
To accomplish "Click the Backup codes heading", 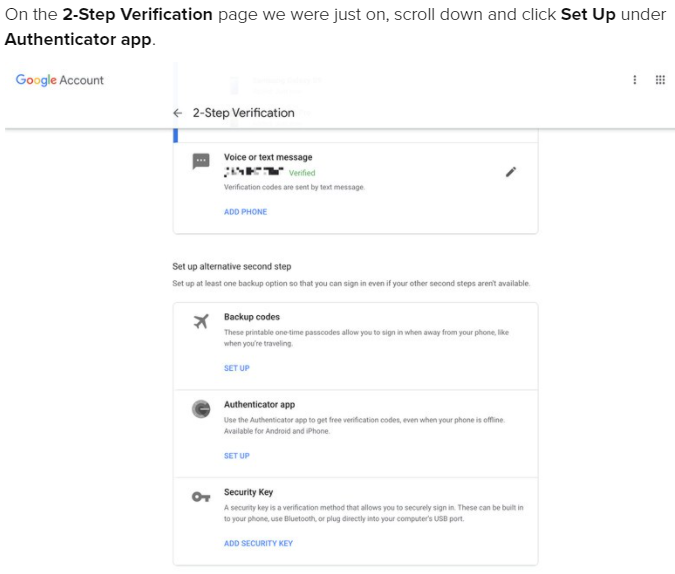I will 252,317.
